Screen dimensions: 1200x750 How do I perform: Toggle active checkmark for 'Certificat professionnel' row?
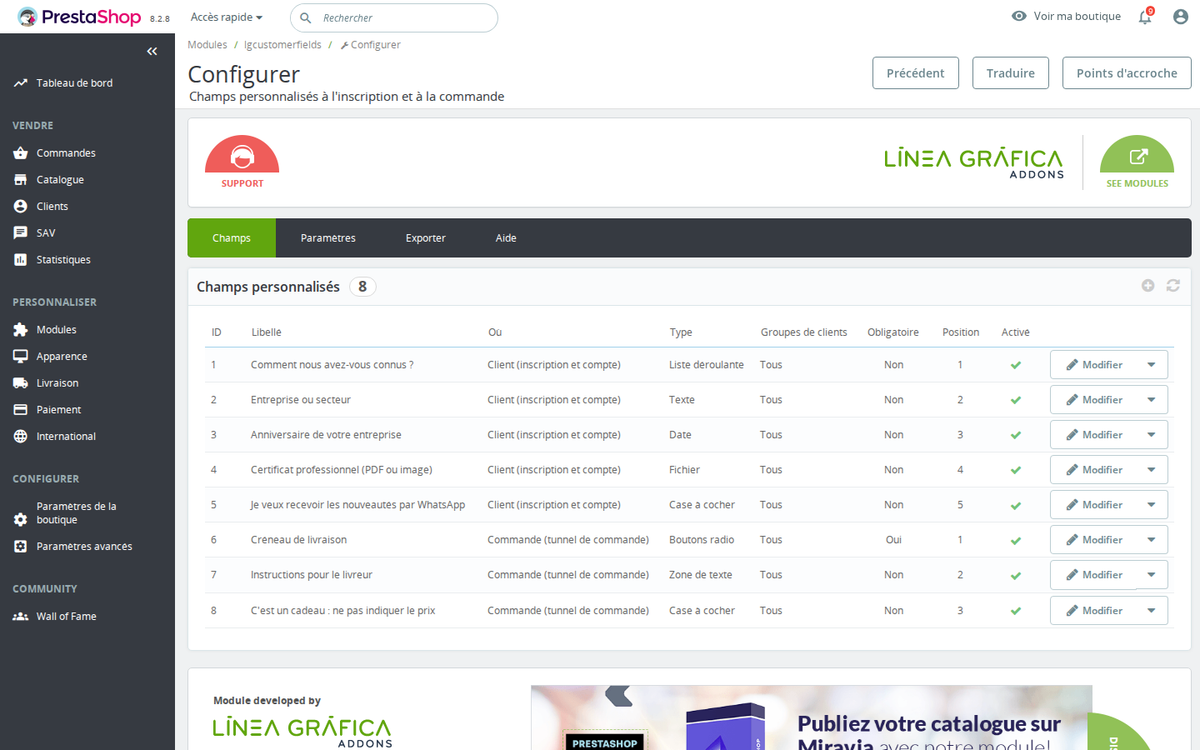1015,470
